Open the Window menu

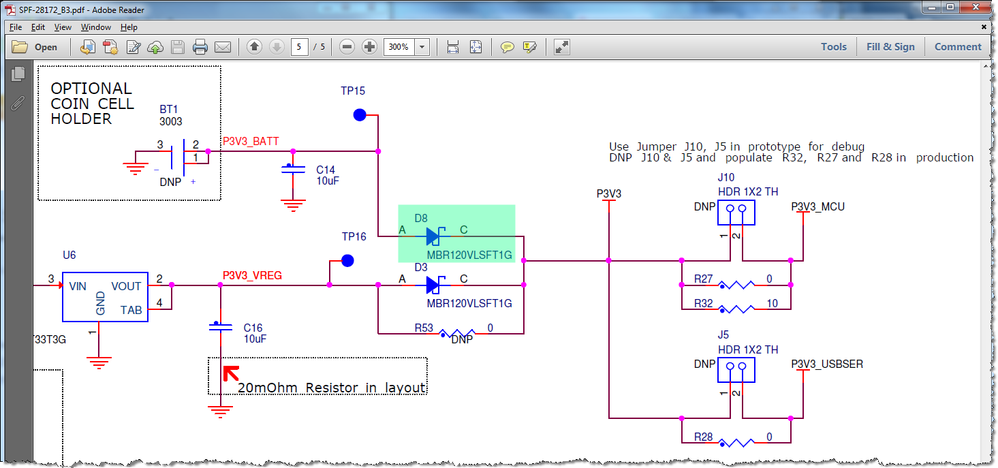pos(96,27)
